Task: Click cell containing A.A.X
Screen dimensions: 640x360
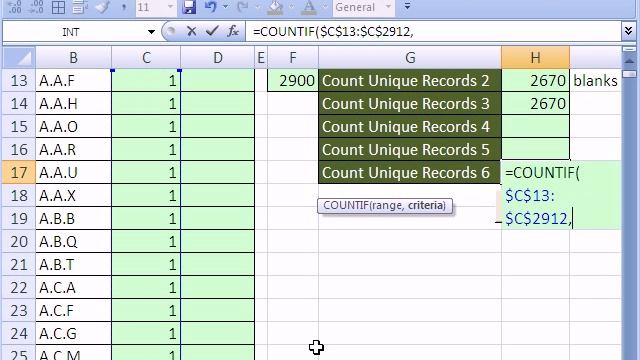Action: point(73,195)
